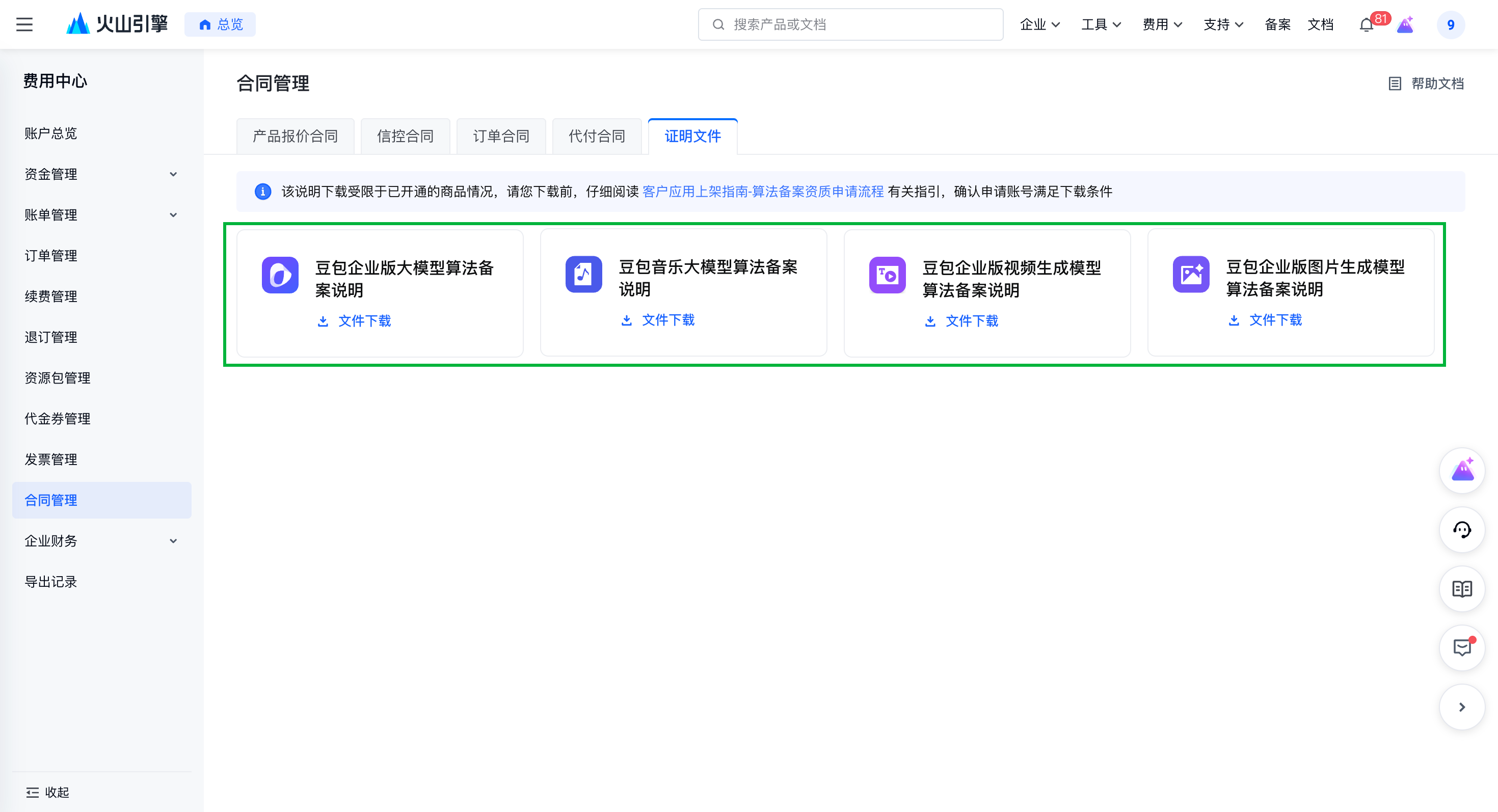The image size is (1498, 812).
Task: Open the AI assistant icon in top bar
Action: pyautogui.click(x=1405, y=25)
